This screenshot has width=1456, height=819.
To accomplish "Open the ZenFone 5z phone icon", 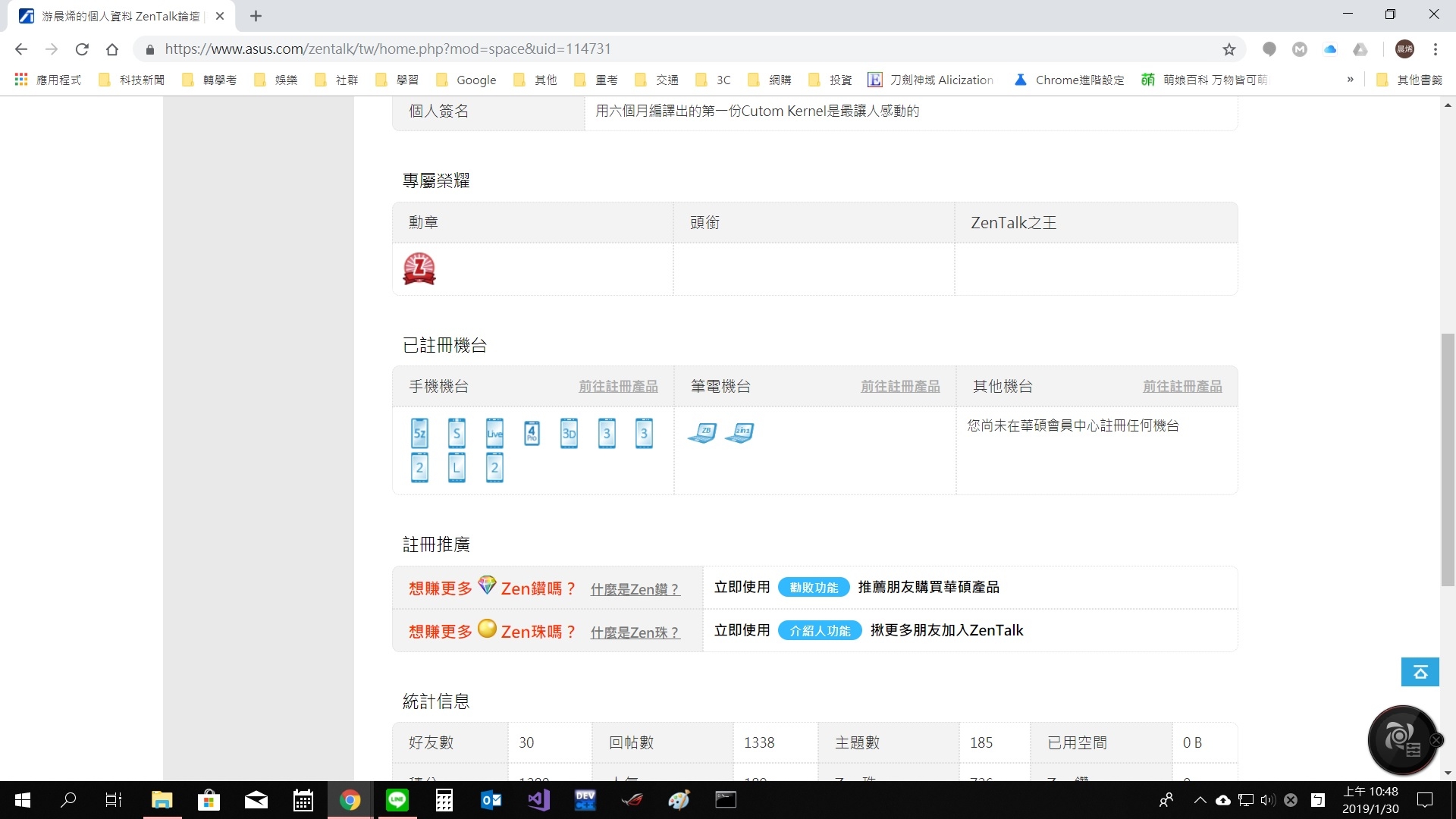I will point(419,433).
